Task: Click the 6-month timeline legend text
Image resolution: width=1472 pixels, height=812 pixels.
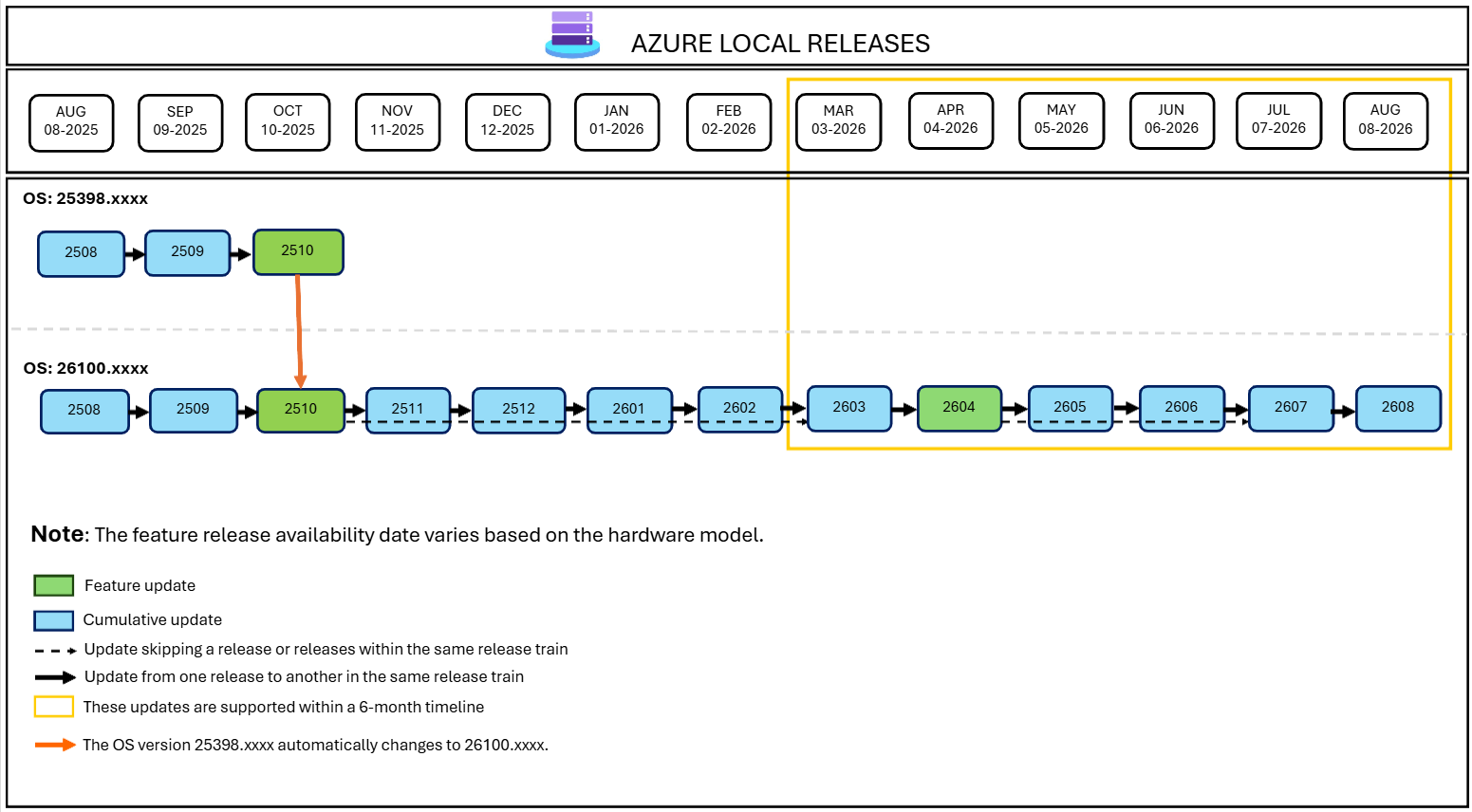Action: pos(284,707)
